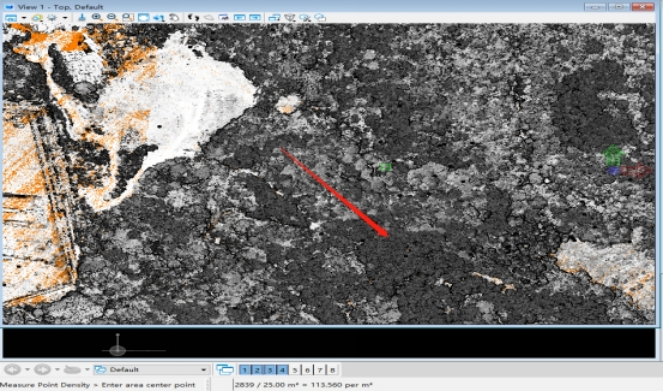Toggle view 5 on

pos(295,370)
